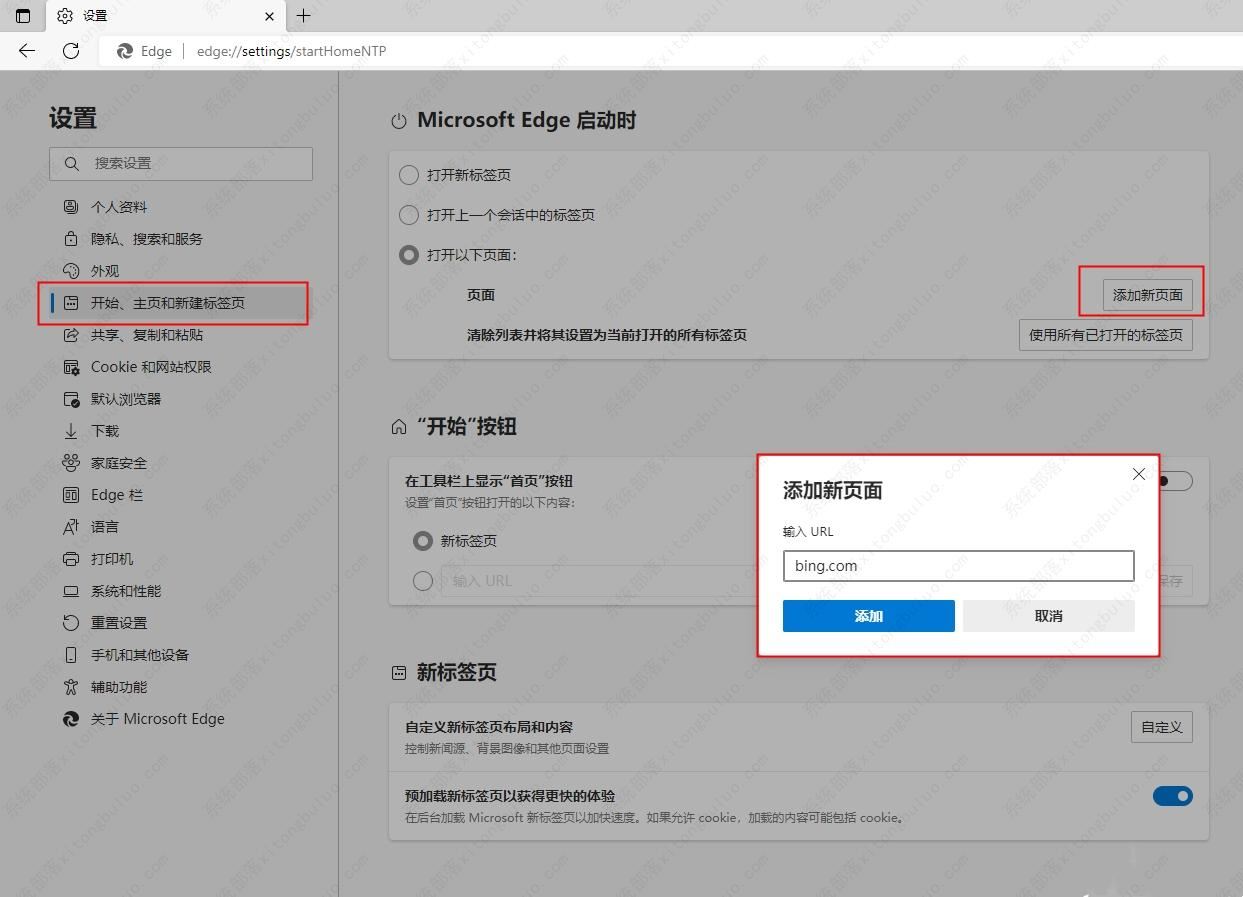This screenshot has width=1243, height=897.
Task: Cancel the dialog with 取消 button
Action: [x=1049, y=616]
